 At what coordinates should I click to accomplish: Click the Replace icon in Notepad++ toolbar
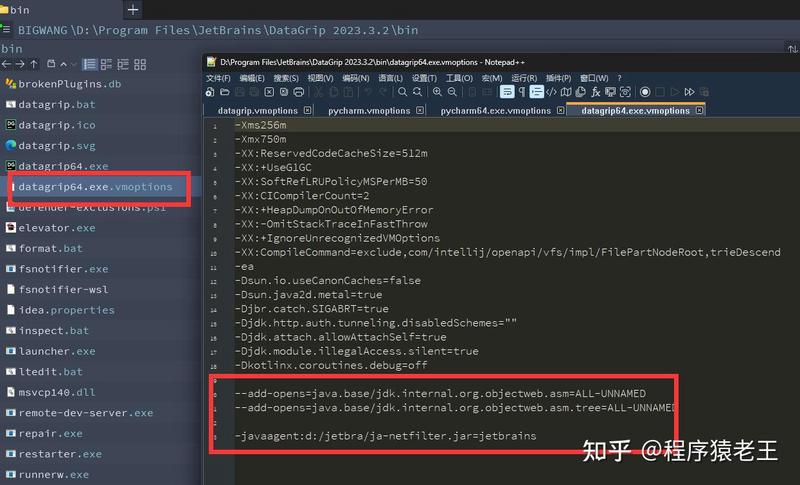[x=417, y=92]
